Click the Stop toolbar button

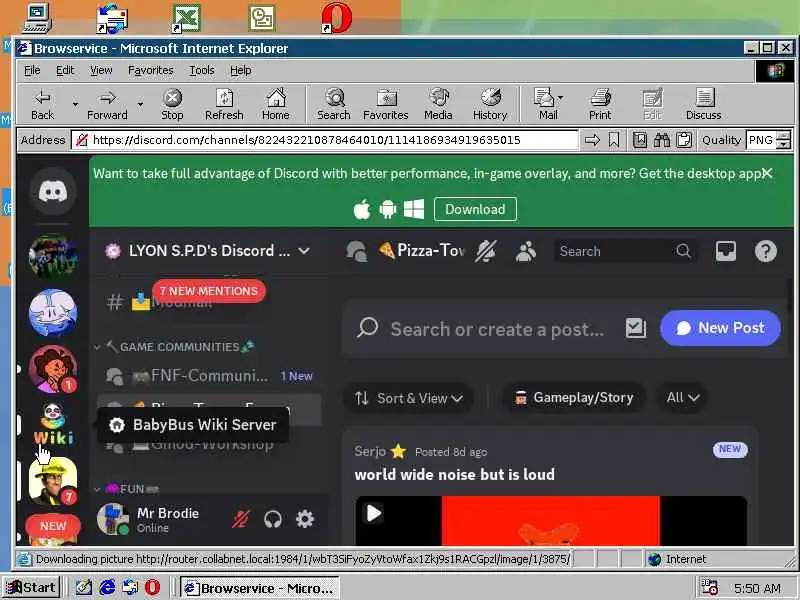tap(172, 105)
